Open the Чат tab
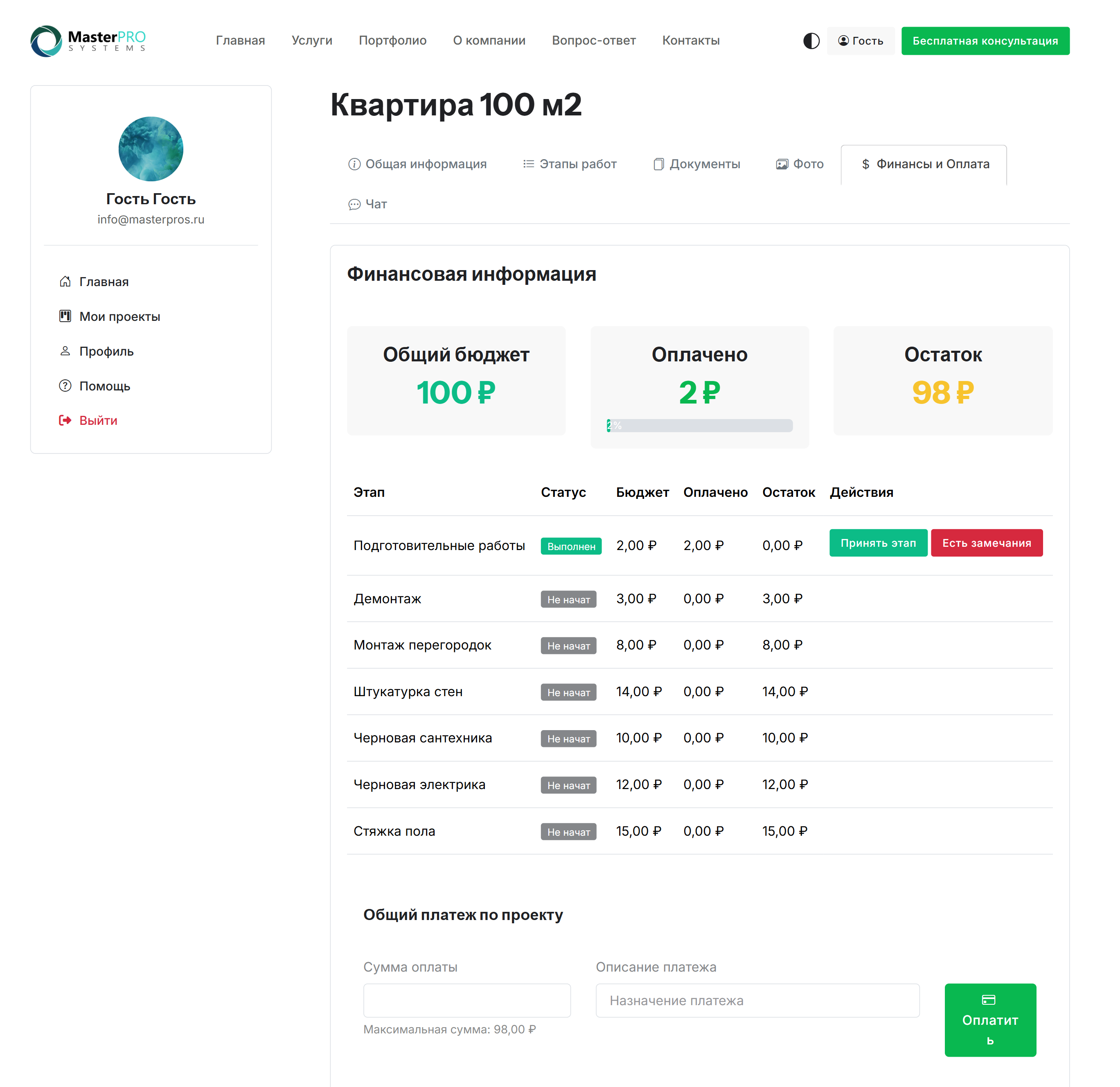The width and height of the screenshot is (1120, 1087). pos(367,204)
